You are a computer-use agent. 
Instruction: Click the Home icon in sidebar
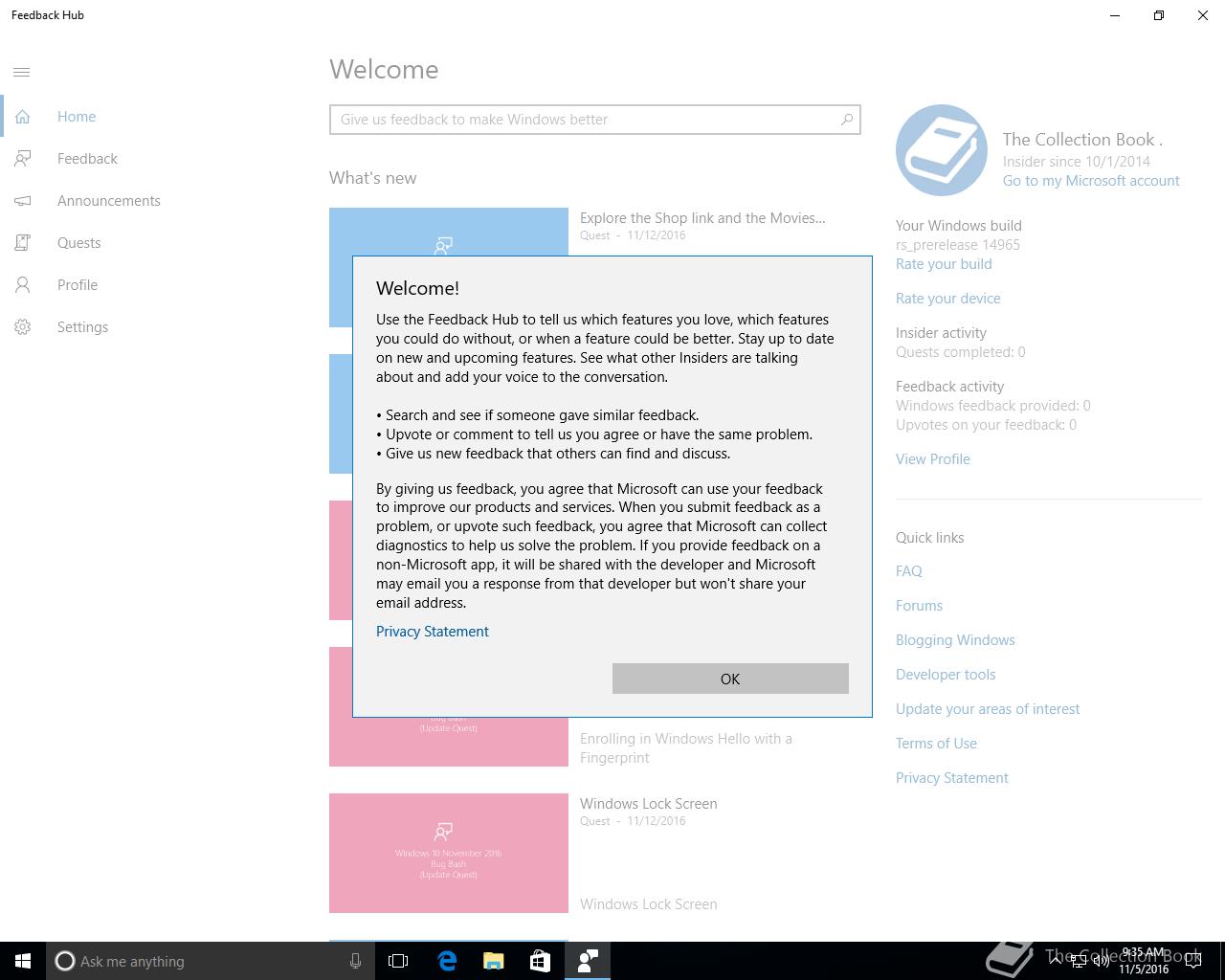(x=22, y=117)
